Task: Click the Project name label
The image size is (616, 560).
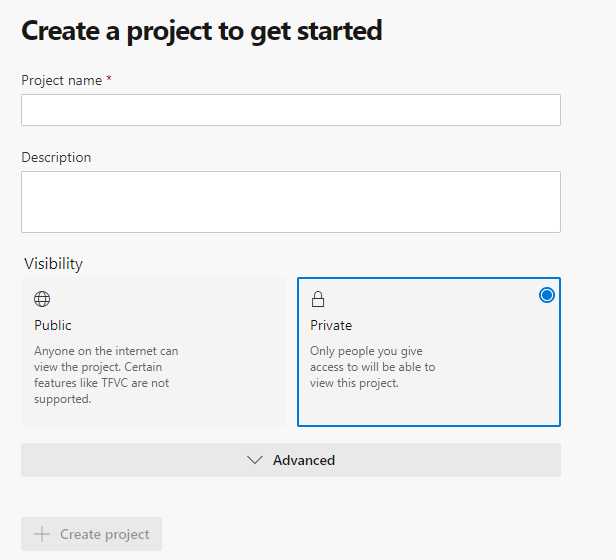Action: [x=61, y=80]
